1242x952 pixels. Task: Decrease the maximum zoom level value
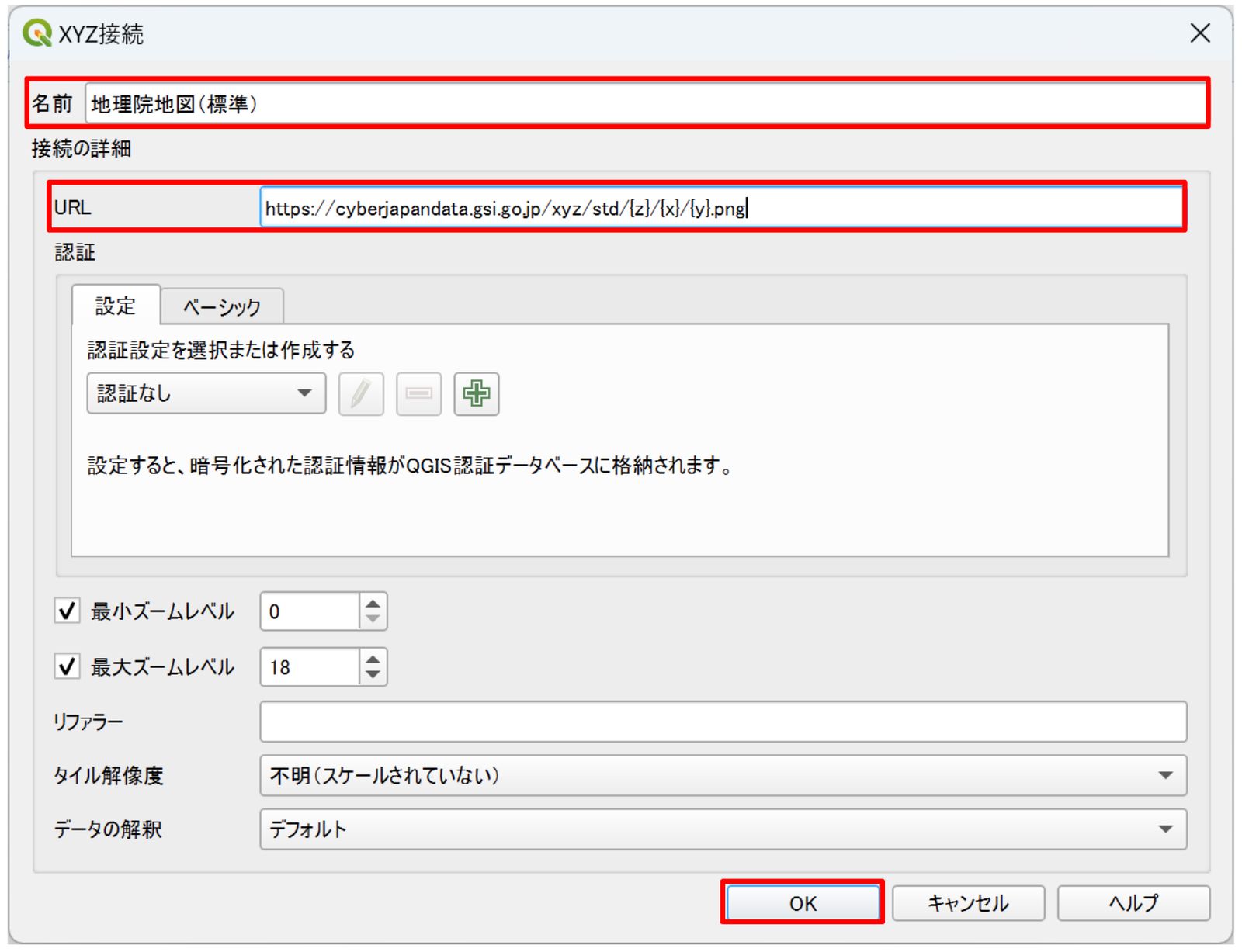click(373, 676)
